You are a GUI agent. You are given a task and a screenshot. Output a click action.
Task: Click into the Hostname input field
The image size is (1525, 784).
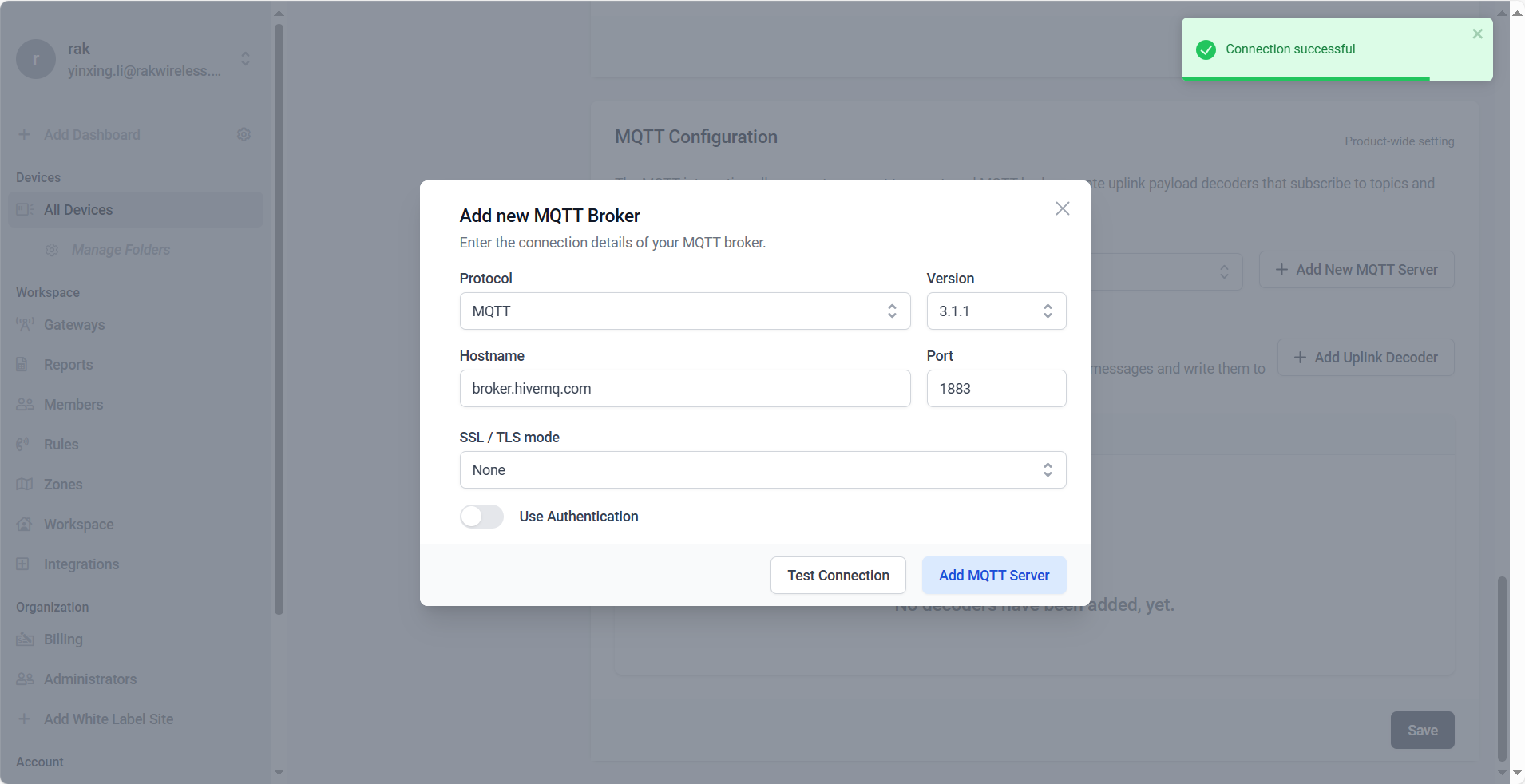point(684,389)
